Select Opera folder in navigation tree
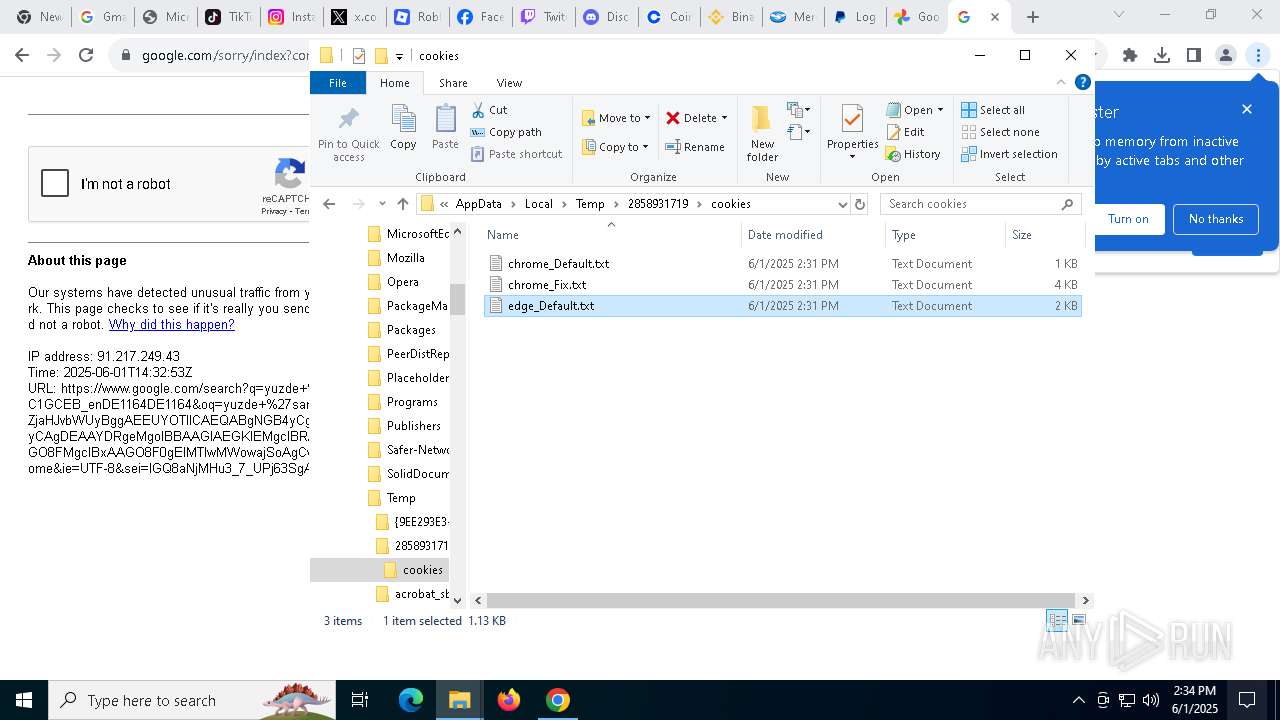The width and height of the screenshot is (1280, 720). pyautogui.click(x=403, y=282)
